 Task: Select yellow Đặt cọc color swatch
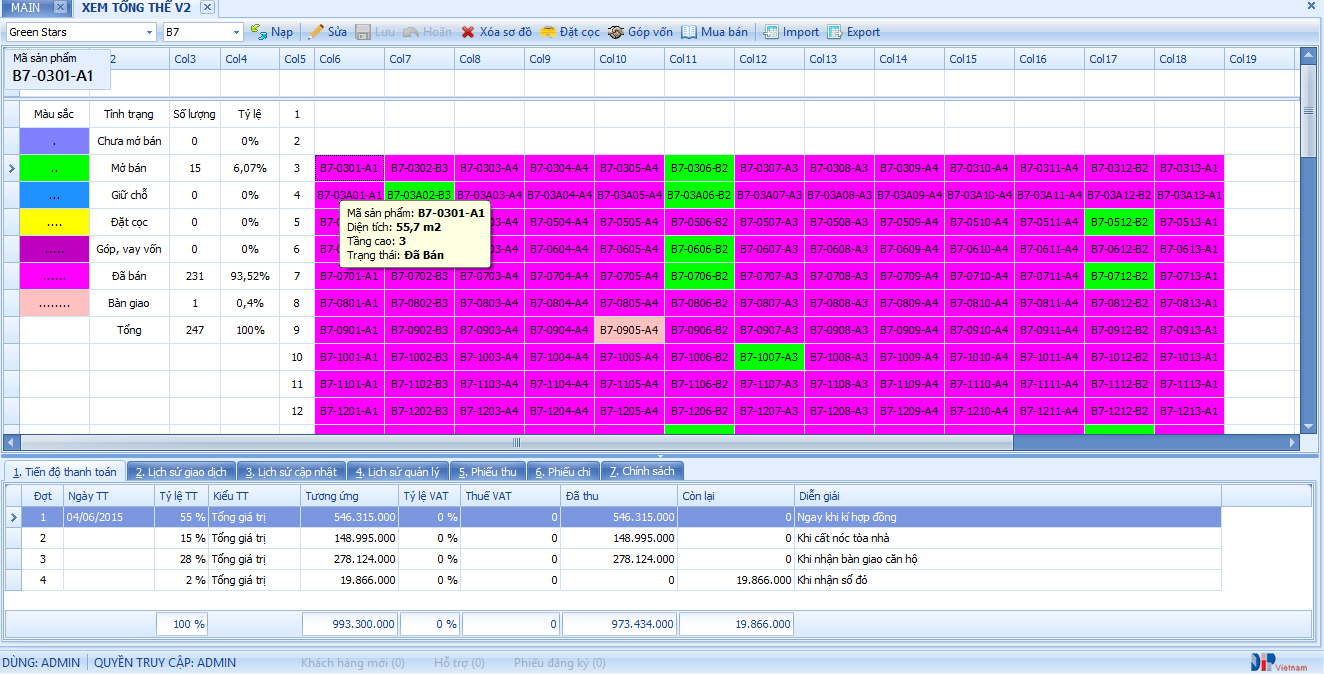[54, 222]
